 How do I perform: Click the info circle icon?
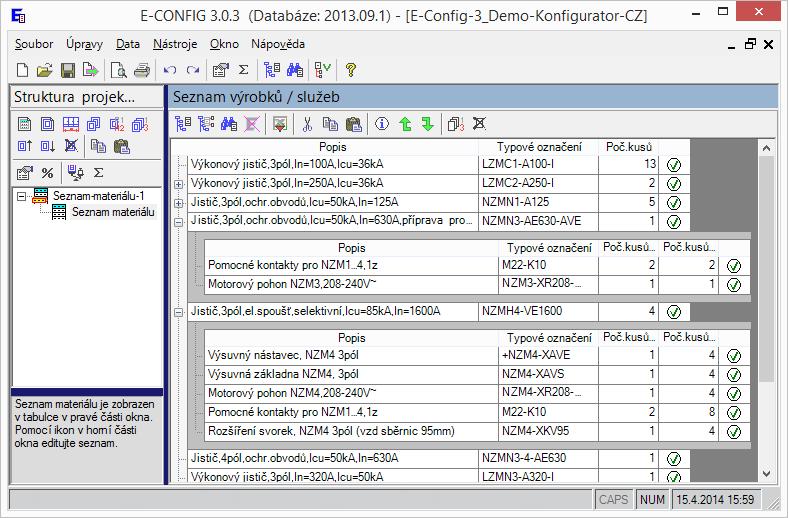(x=382, y=124)
